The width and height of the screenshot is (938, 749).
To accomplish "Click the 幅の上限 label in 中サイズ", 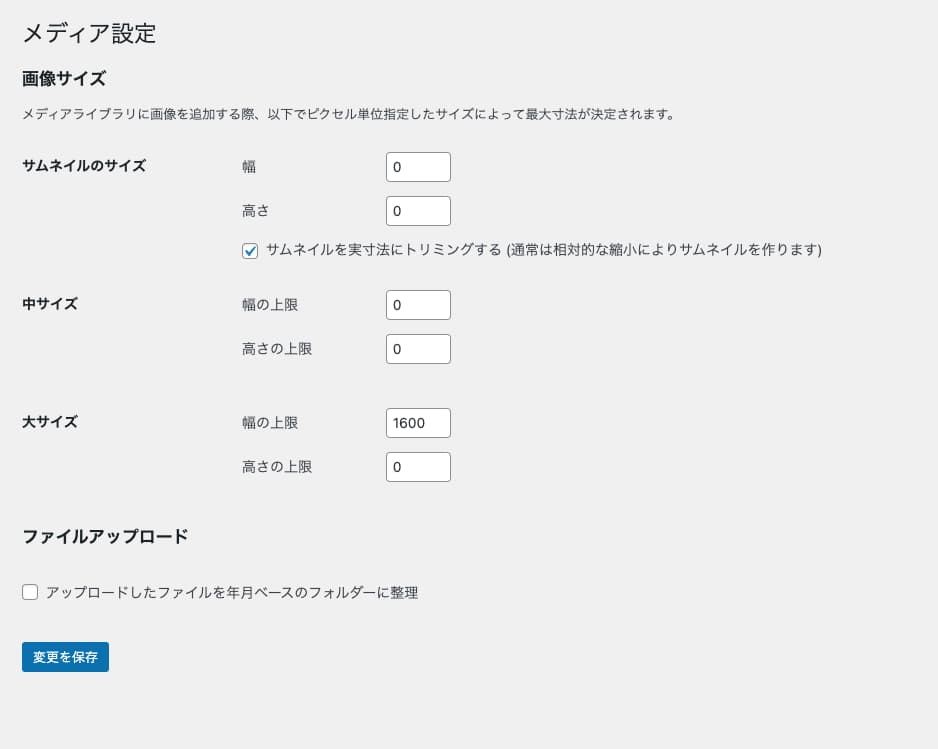I will pyautogui.click(x=270, y=305).
